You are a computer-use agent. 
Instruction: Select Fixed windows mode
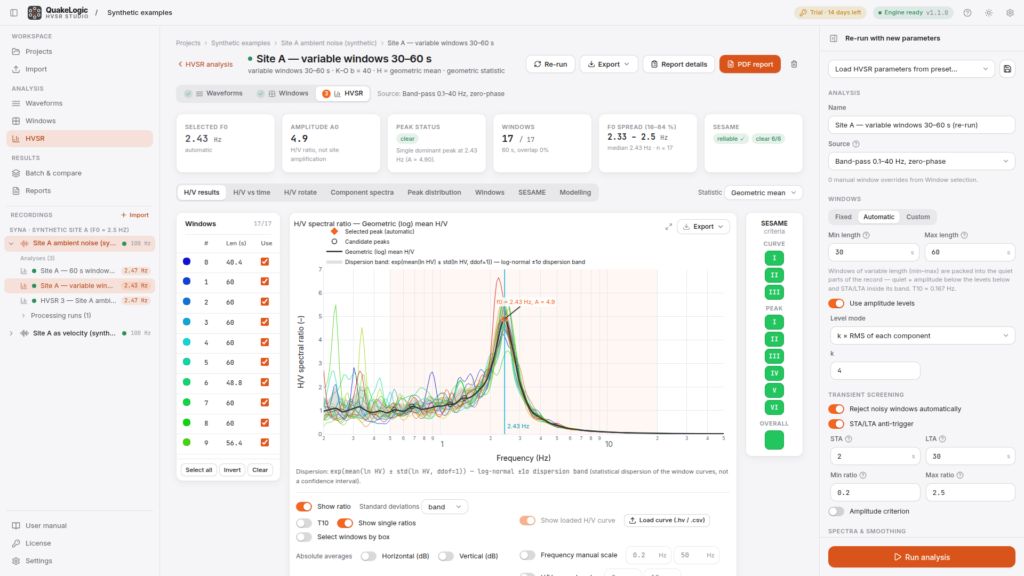click(843, 217)
